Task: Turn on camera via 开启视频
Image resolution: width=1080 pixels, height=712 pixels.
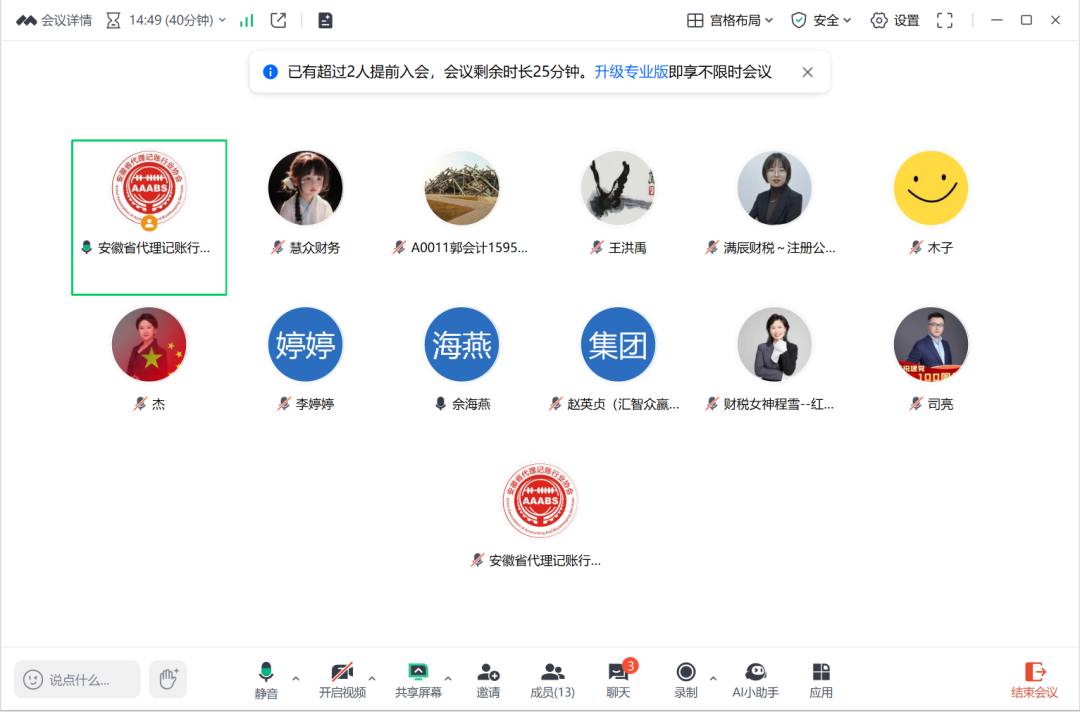Action: pyautogui.click(x=341, y=680)
